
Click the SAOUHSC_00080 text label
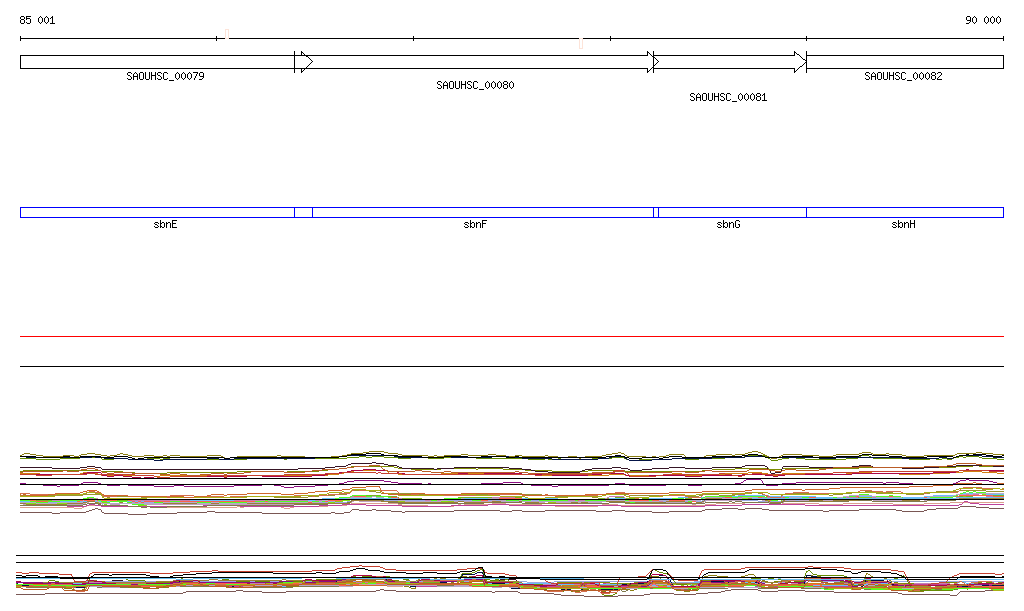pyautogui.click(x=475, y=86)
